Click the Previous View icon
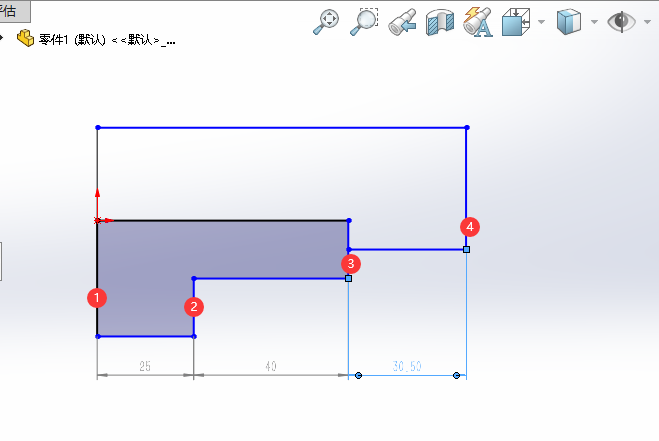 pyautogui.click(x=402, y=22)
